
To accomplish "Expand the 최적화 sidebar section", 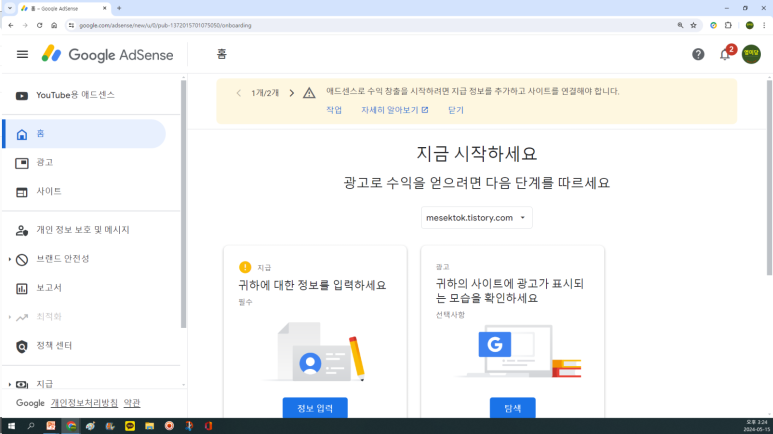I will pos(9,317).
